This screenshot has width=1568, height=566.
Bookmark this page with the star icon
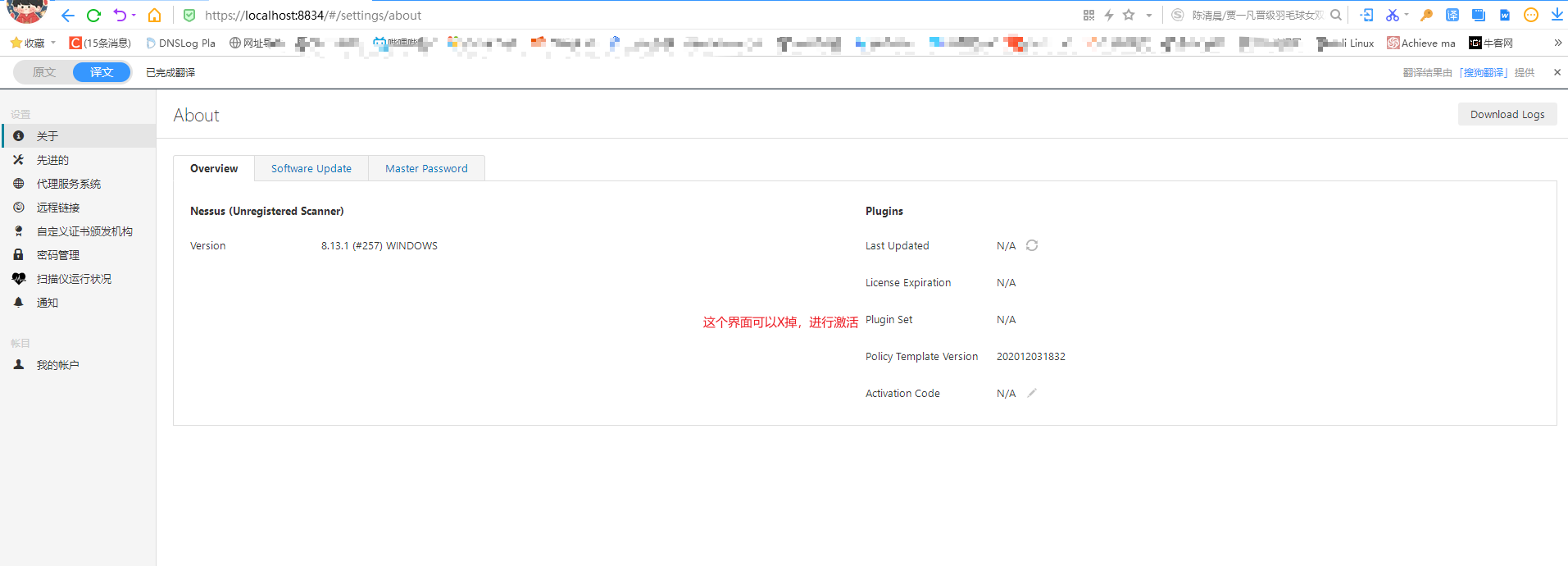point(1129,15)
